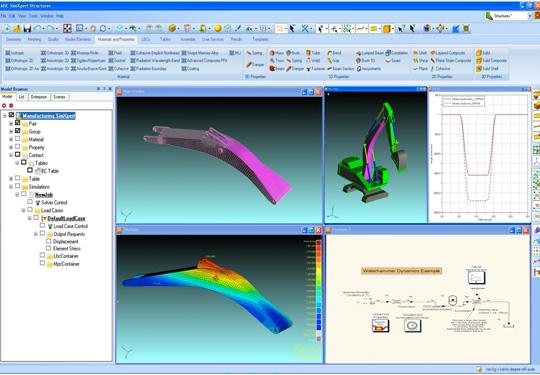Click the Save floppy disk icon
This screenshot has height=375, width=540.
27,29
